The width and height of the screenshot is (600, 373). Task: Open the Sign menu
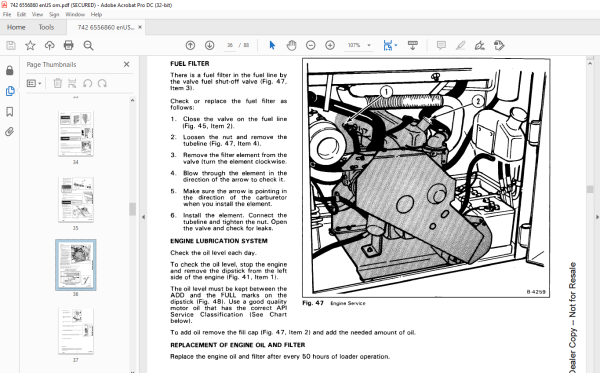pyautogui.click(x=54, y=14)
